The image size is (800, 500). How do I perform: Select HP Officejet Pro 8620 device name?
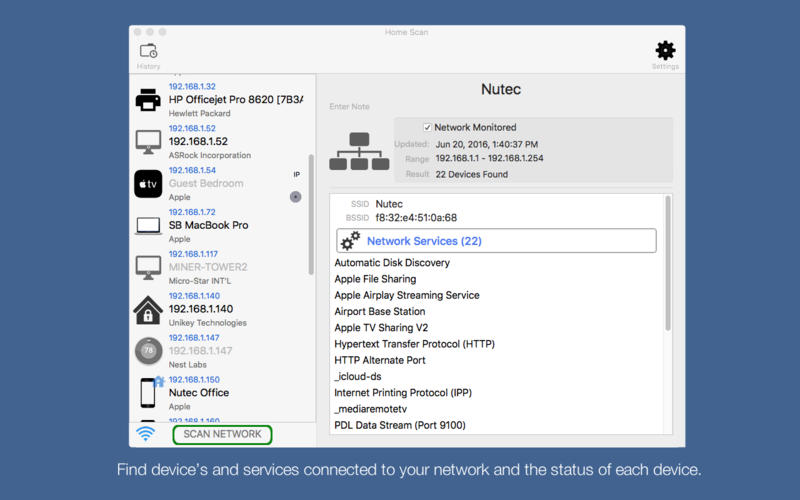(x=236, y=99)
